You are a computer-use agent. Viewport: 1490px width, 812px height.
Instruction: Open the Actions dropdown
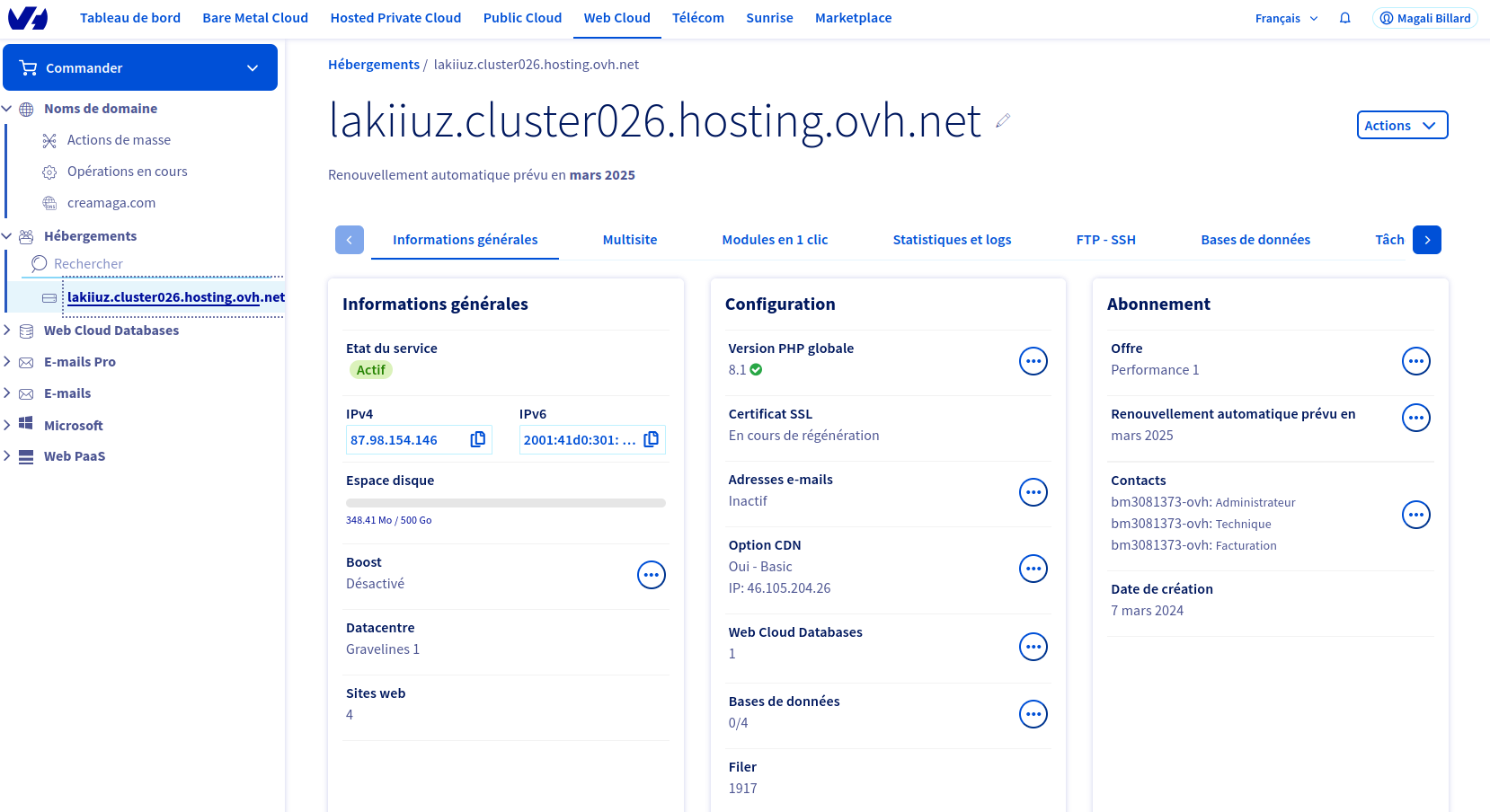click(x=1401, y=126)
